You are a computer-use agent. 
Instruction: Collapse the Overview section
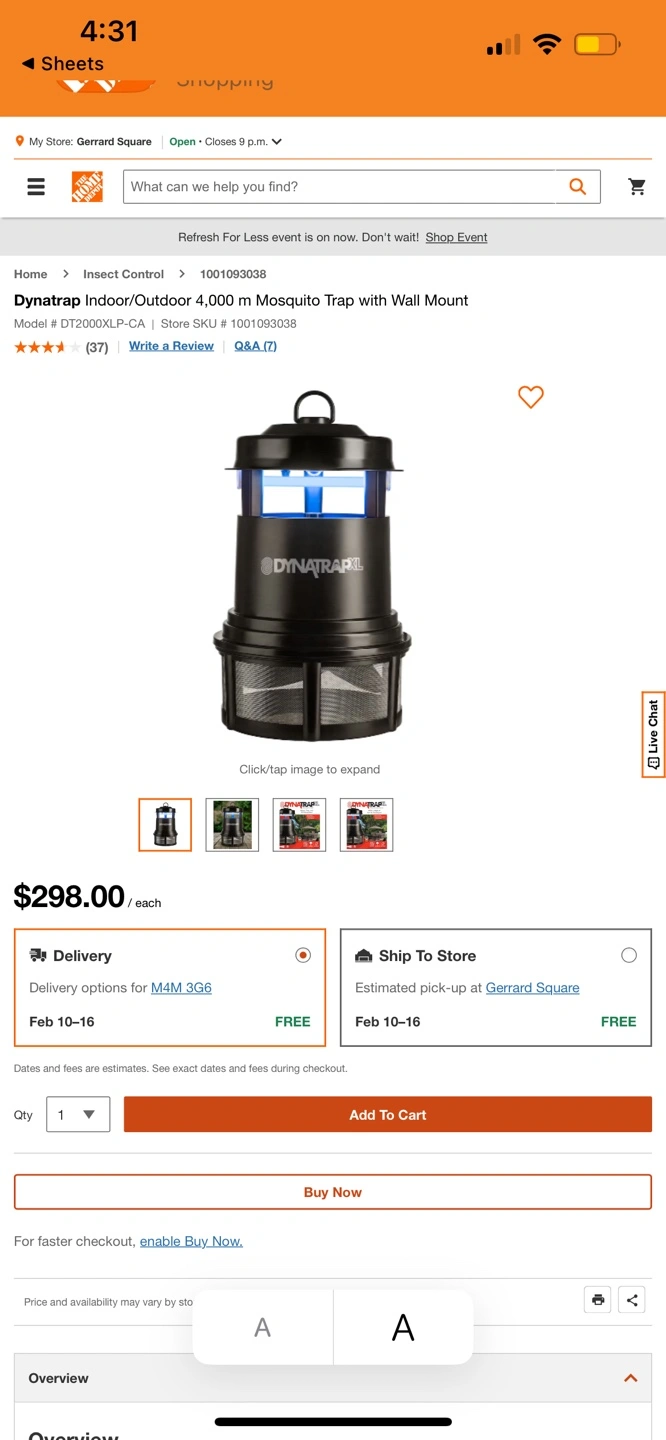coord(631,1378)
